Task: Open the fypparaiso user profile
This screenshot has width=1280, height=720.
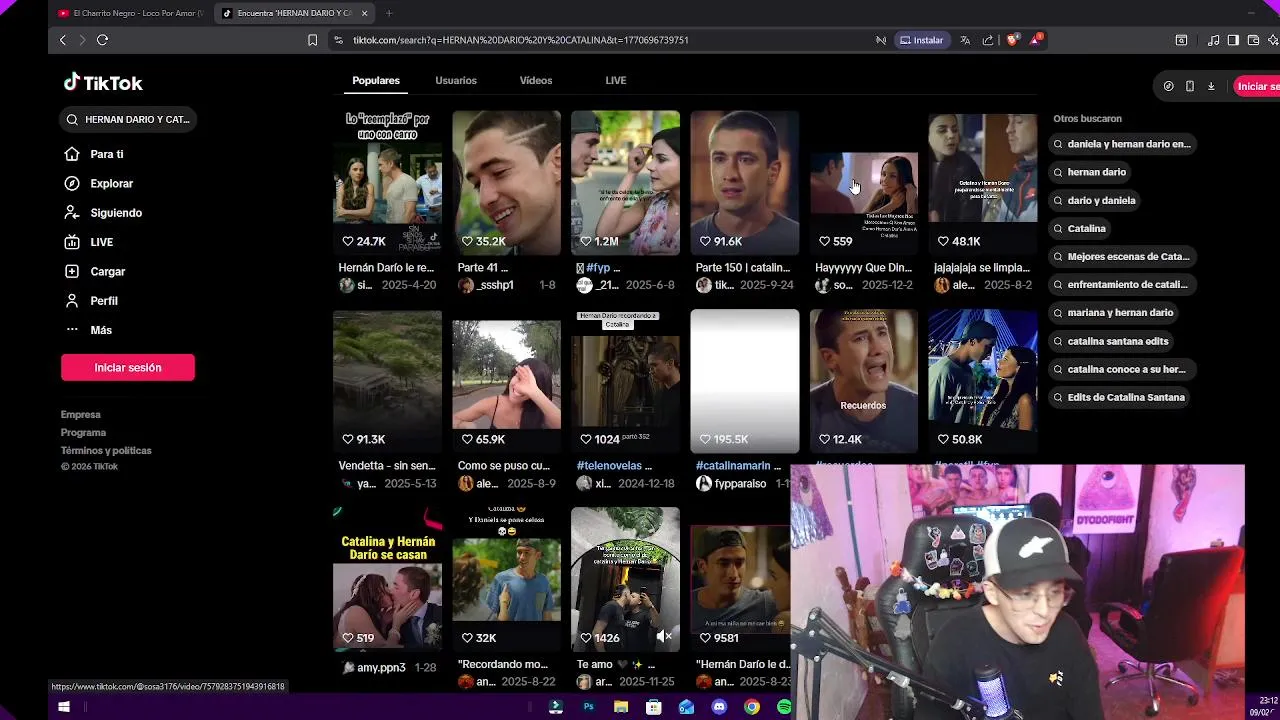Action: tap(740, 484)
